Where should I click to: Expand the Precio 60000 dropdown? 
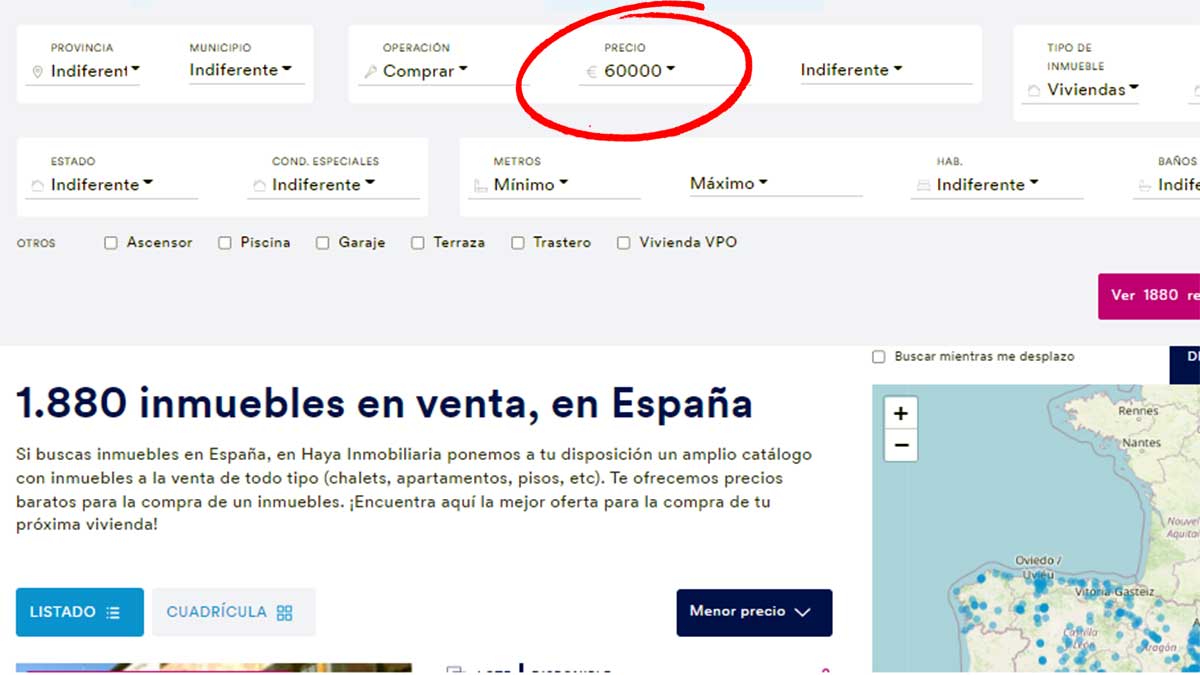click(x=640, y=71)
